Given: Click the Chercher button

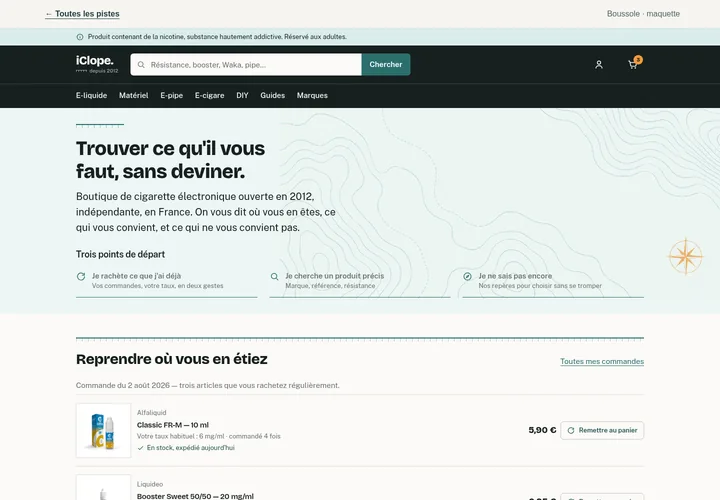Looking at the screenshot, I should [386, 65].
